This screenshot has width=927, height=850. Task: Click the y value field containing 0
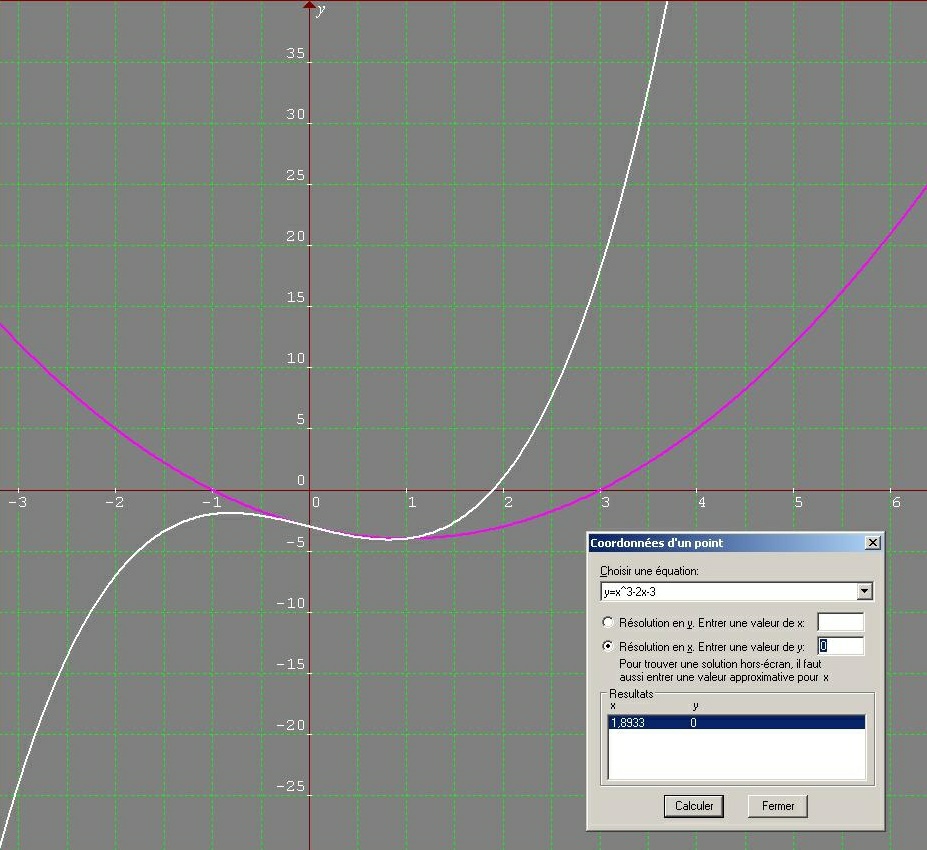[840, 647]
